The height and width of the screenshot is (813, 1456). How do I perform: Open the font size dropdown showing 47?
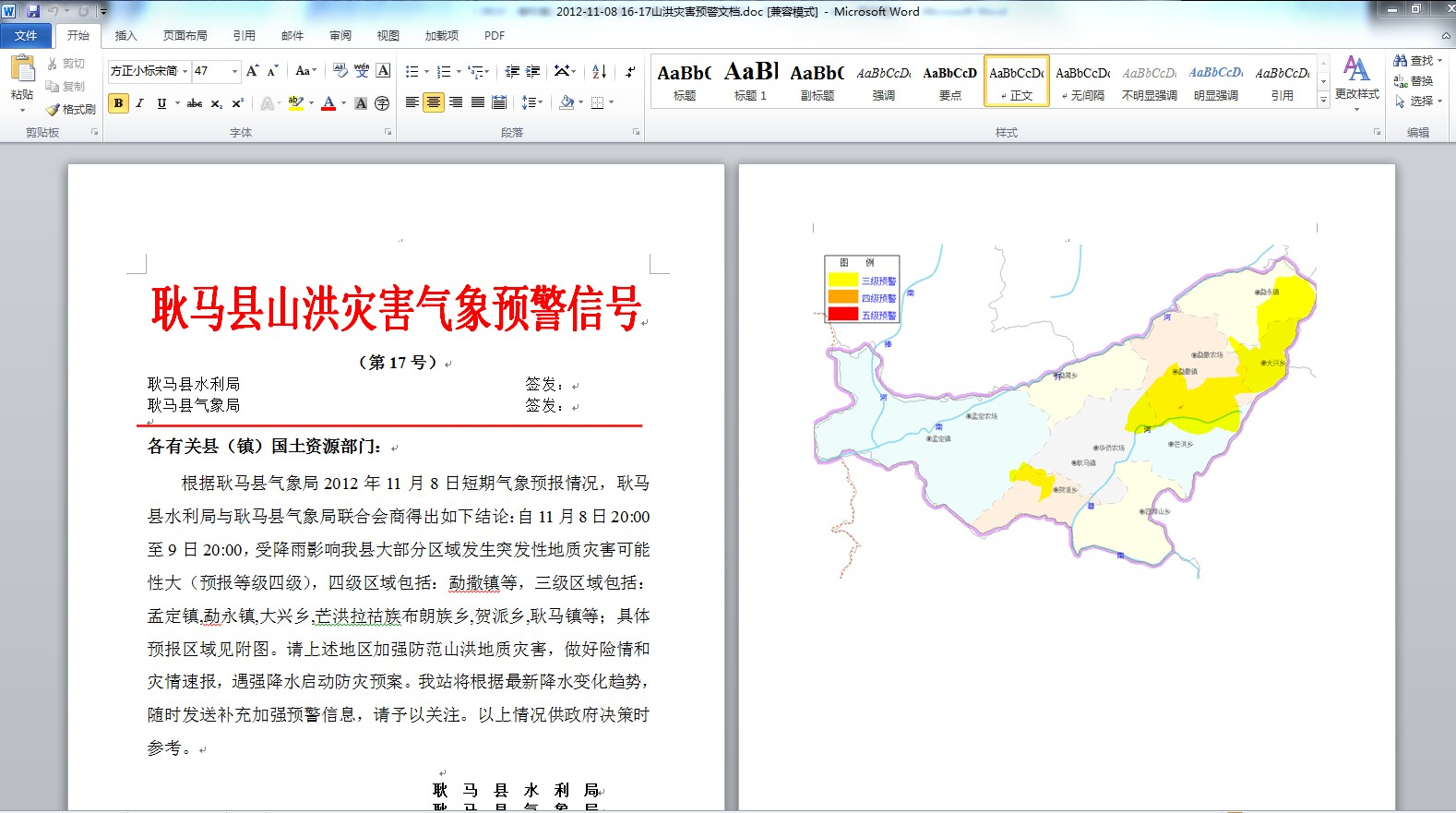[x=234, y=71]
